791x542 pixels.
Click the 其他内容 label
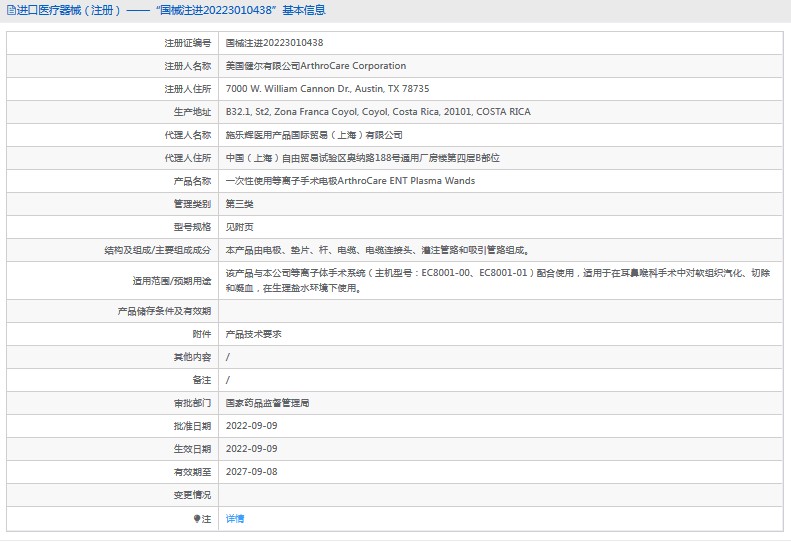192,357
